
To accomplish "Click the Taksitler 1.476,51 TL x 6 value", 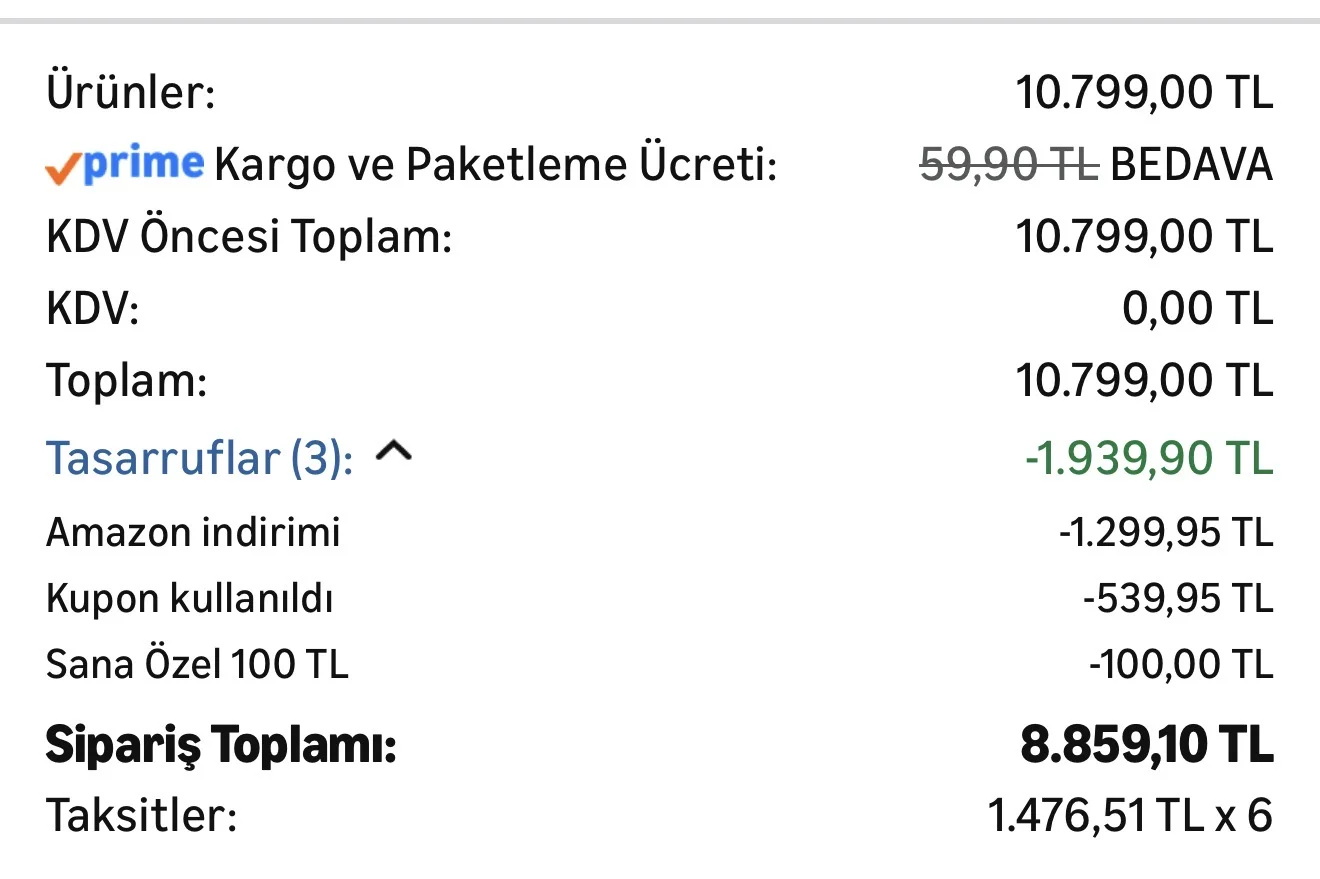I will point(1130,817).
